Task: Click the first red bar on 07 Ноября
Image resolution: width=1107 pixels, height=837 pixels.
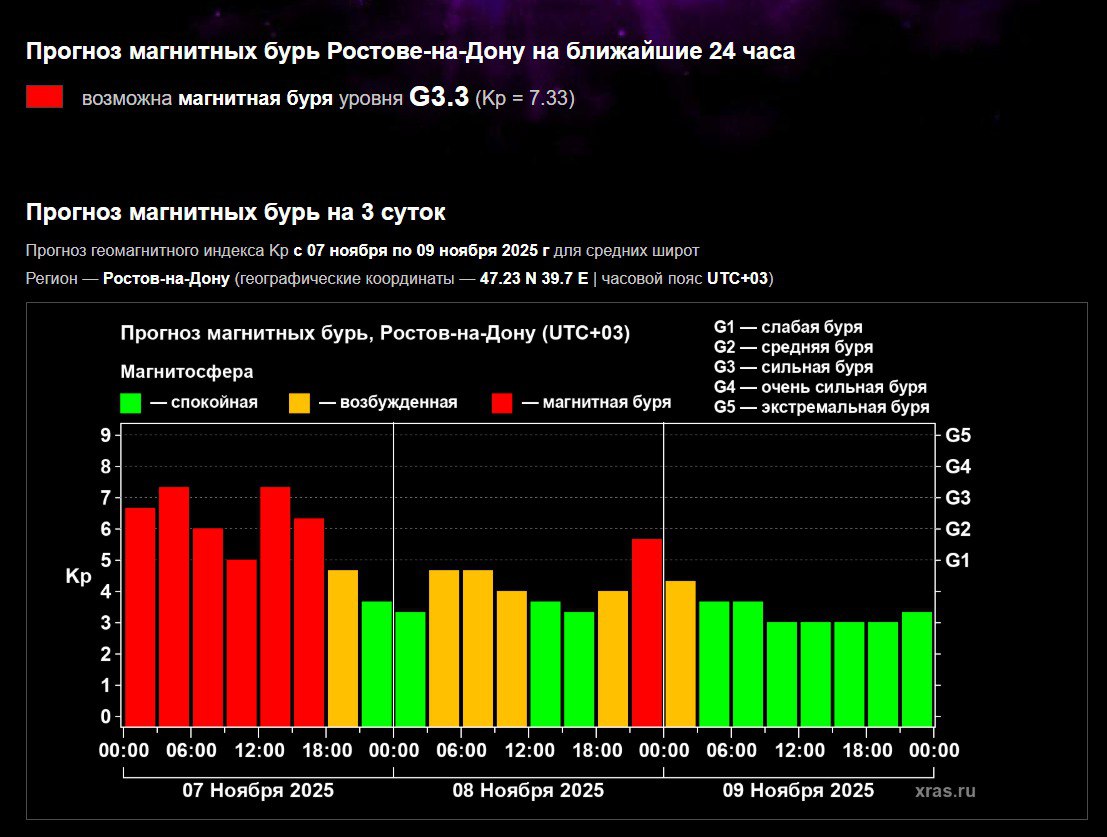Action: click(x=140, y=615)
